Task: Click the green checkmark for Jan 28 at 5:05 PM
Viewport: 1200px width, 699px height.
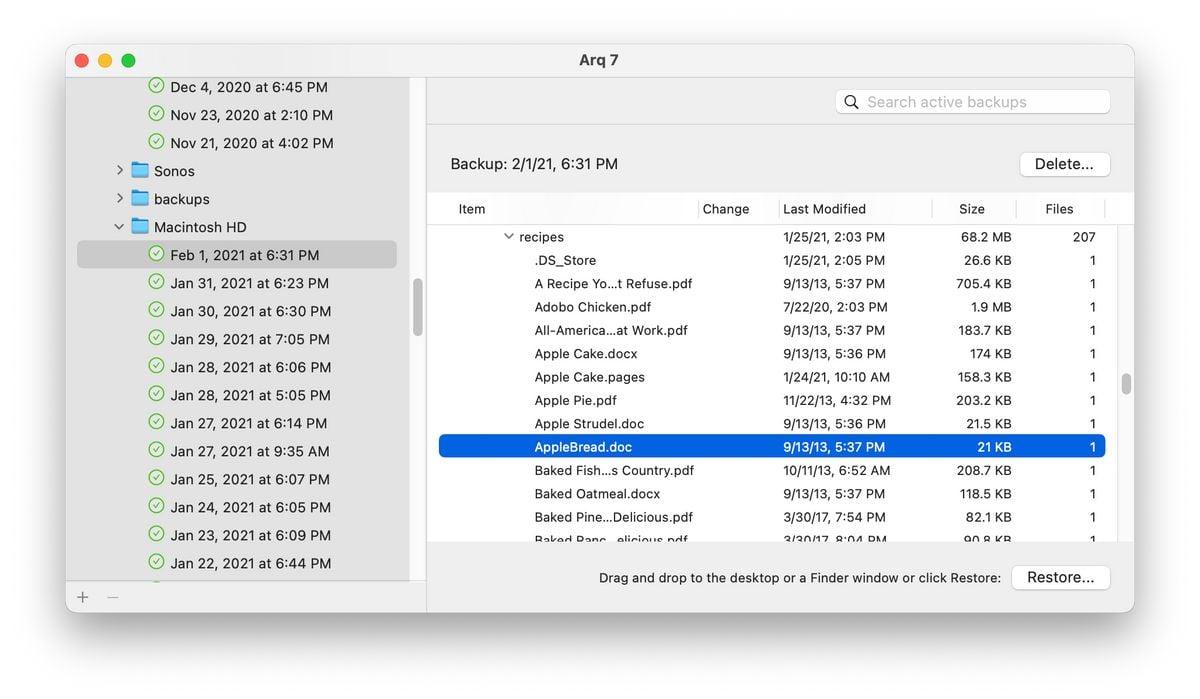Action: (156, 394)
